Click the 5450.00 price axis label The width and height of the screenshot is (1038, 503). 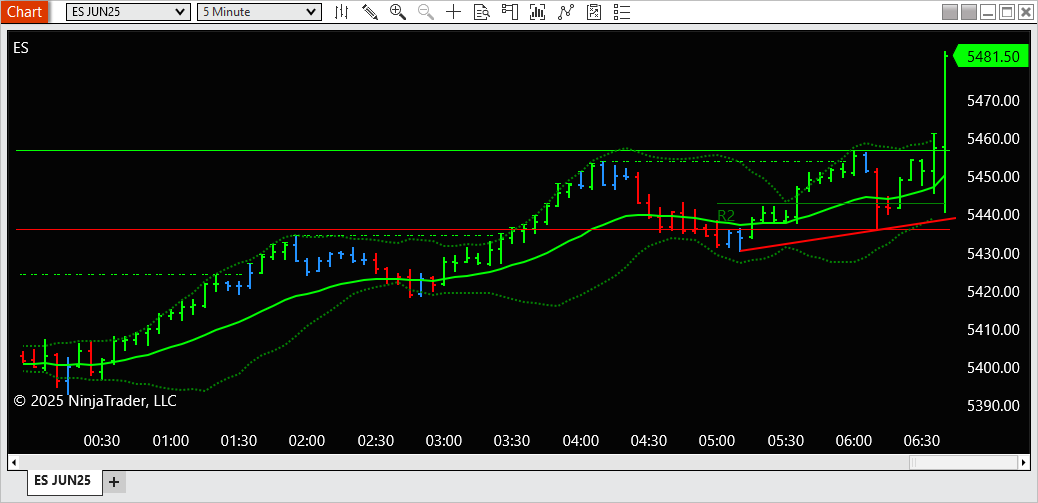(992, 177)
